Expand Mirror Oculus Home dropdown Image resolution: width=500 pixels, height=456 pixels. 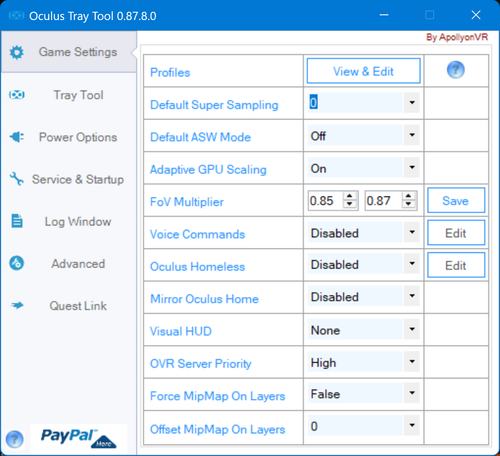[x=412, y=296]
